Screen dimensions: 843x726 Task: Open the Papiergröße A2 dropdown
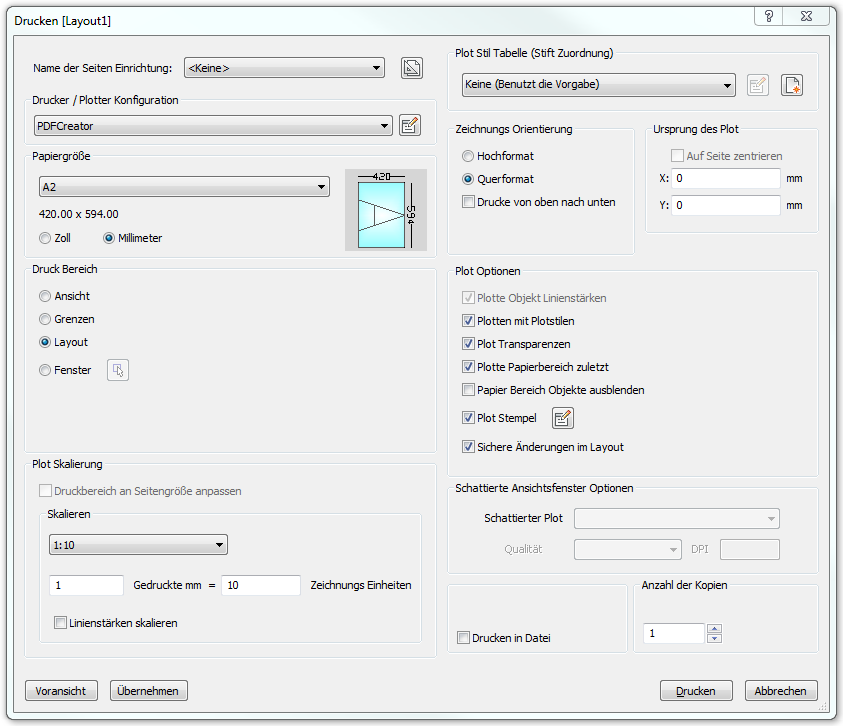point(184,187)
